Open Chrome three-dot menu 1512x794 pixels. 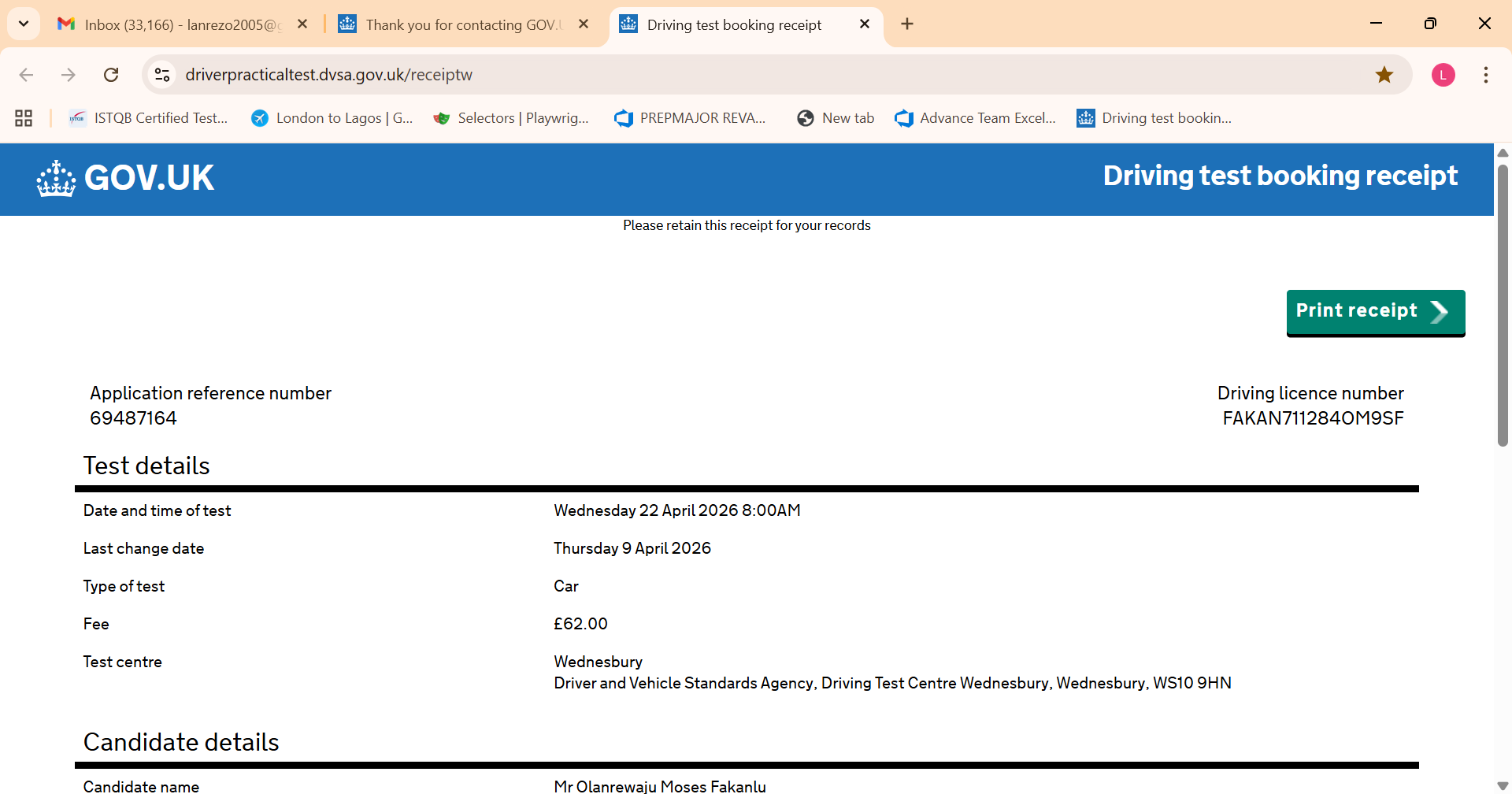pyautogui.click(x=1485, y=75)
